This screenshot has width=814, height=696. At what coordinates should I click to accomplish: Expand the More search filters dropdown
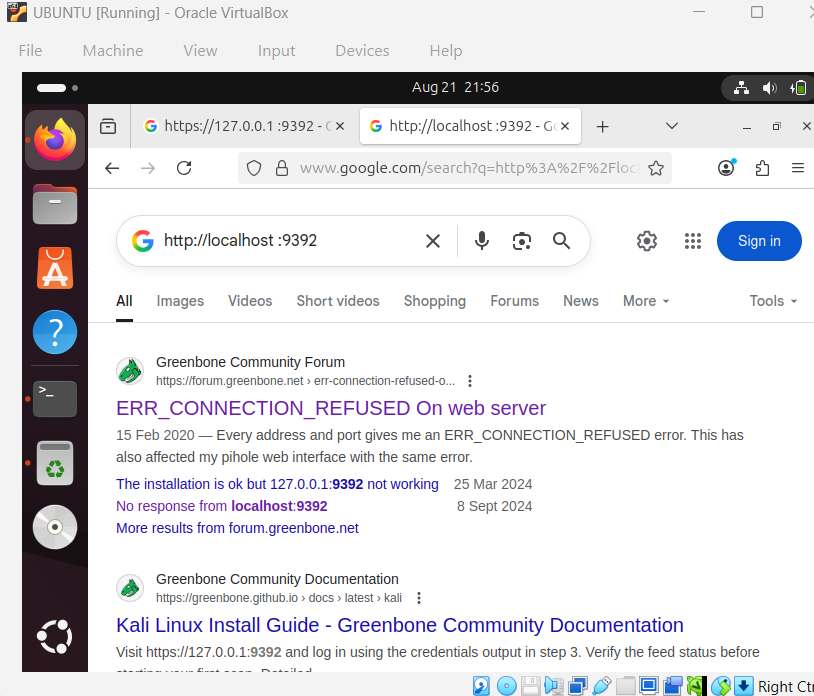(646, 301)
